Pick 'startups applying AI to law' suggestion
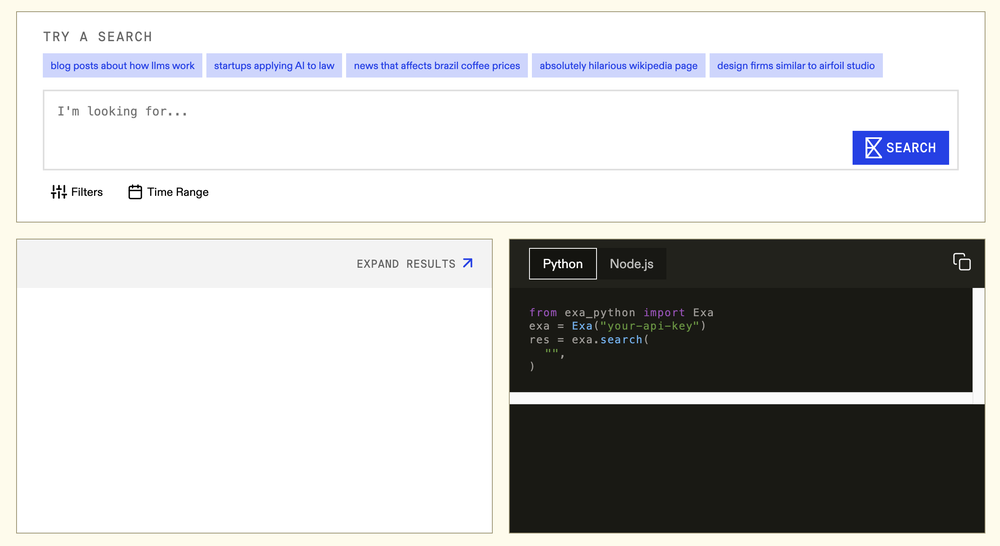Screen dimensions: 1000x546 coord(274,66)
